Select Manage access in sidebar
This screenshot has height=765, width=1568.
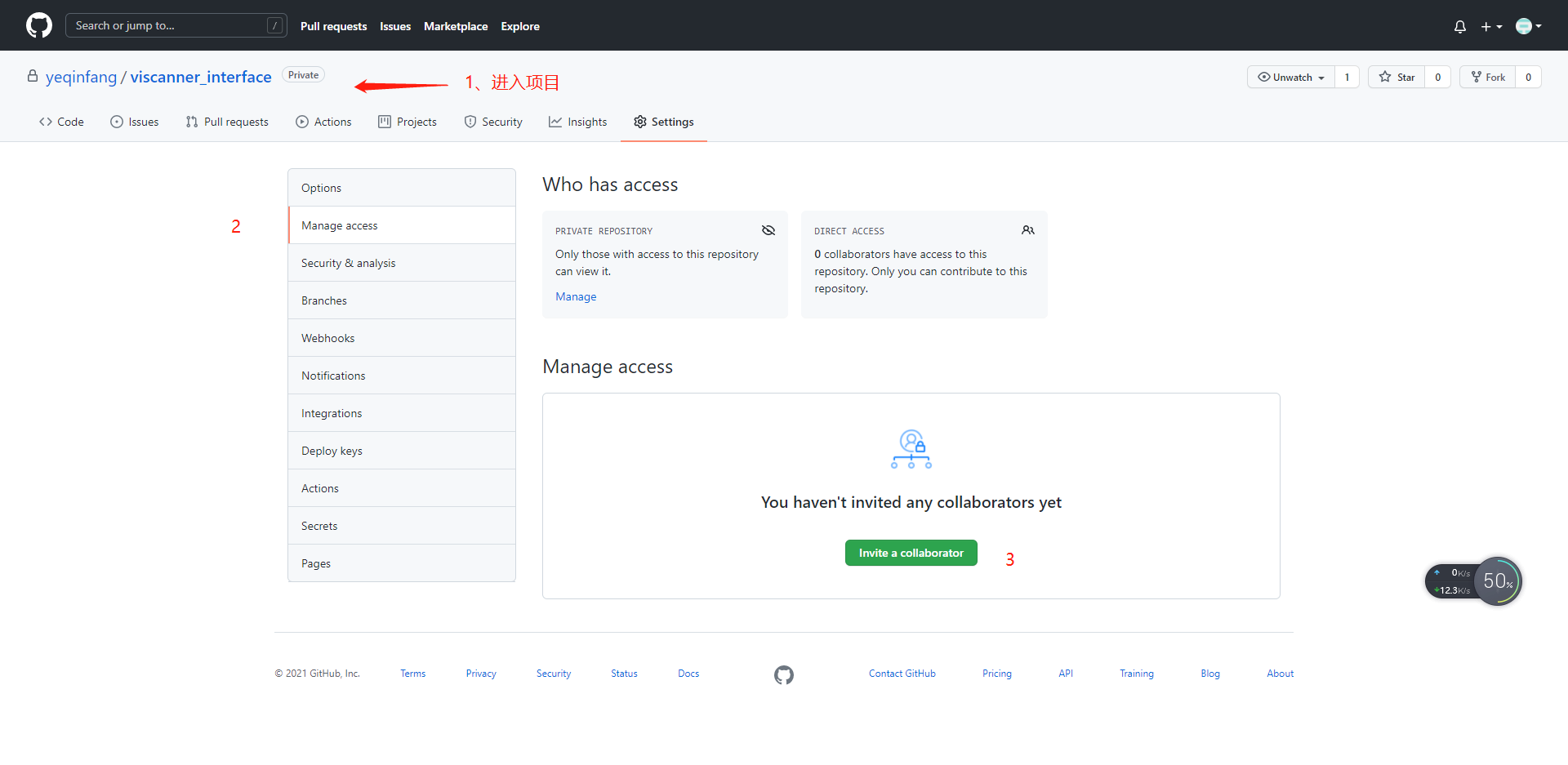[x=402, y=225]
